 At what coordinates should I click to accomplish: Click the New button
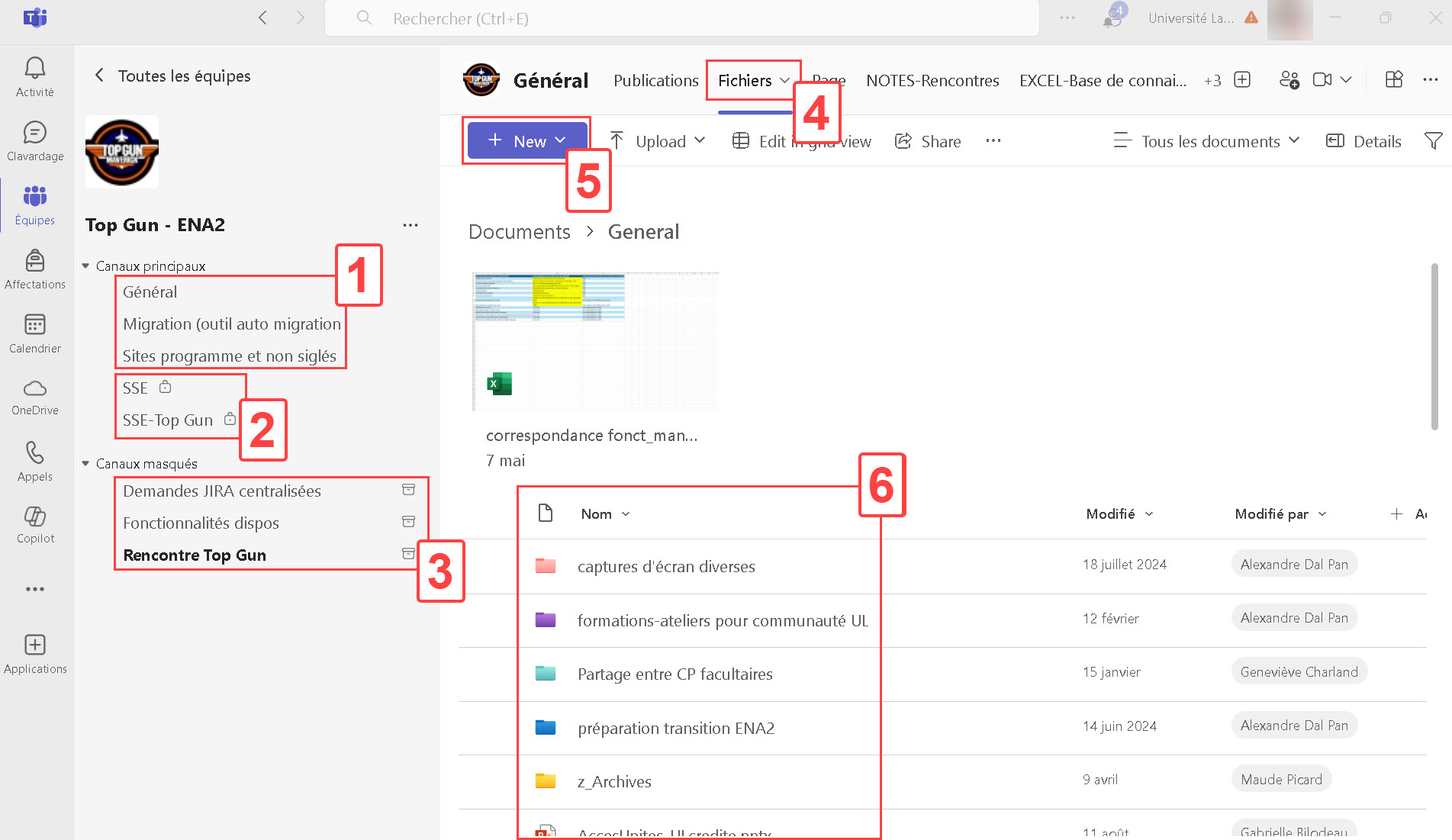527,141
